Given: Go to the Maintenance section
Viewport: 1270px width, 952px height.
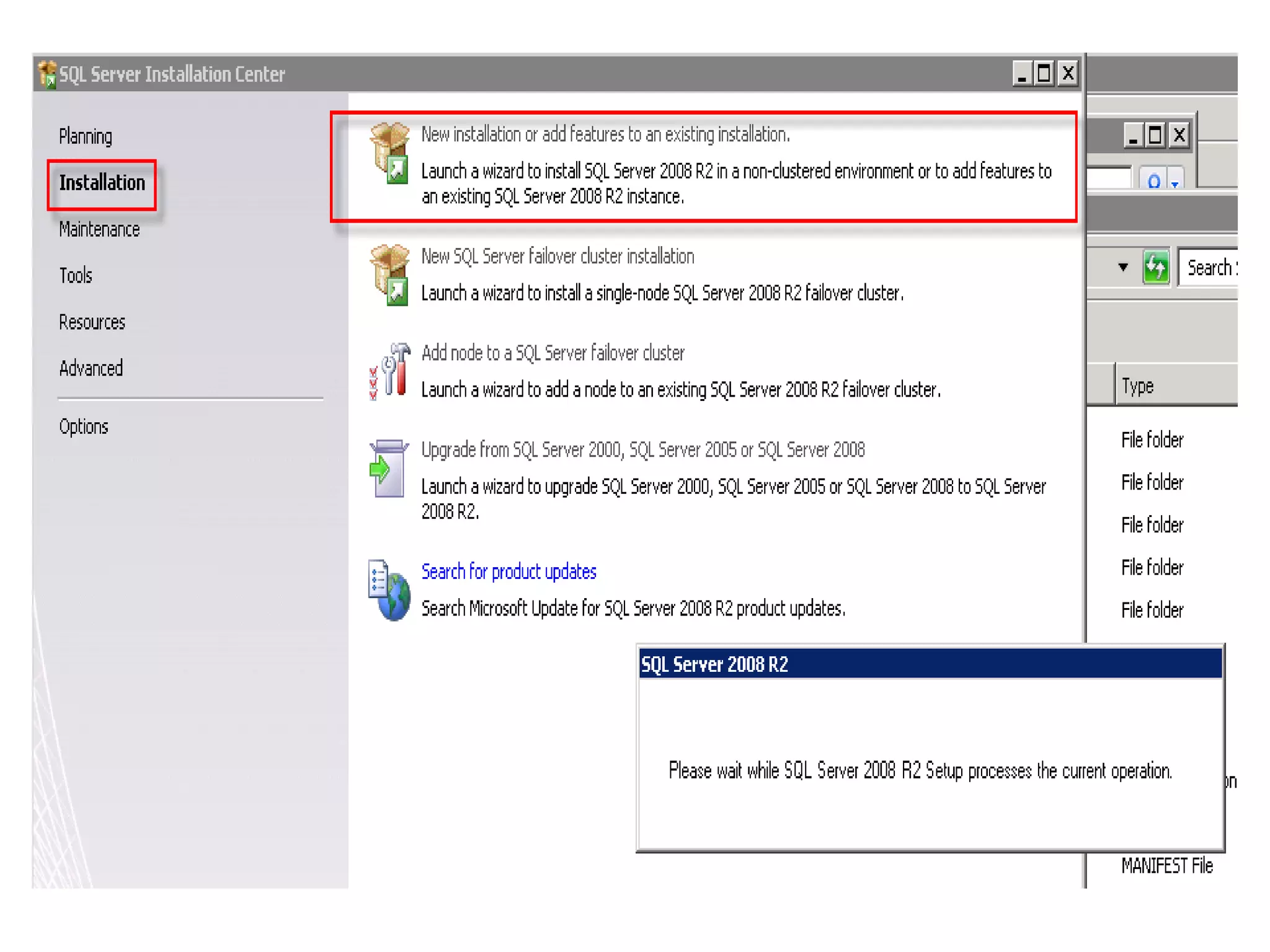Looking at the screenshot, I should 99,229.
